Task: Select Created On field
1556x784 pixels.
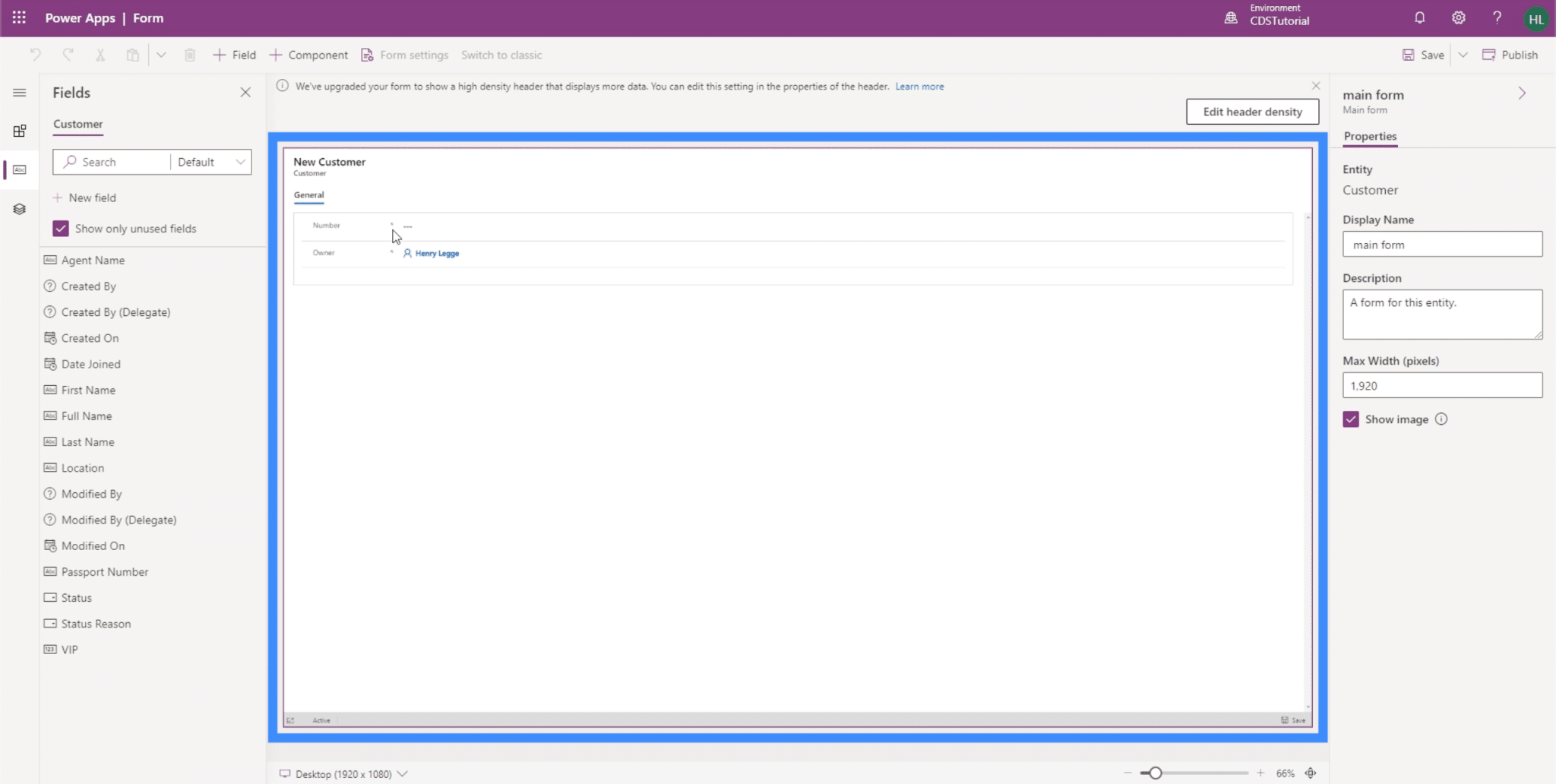Action: 81,338
